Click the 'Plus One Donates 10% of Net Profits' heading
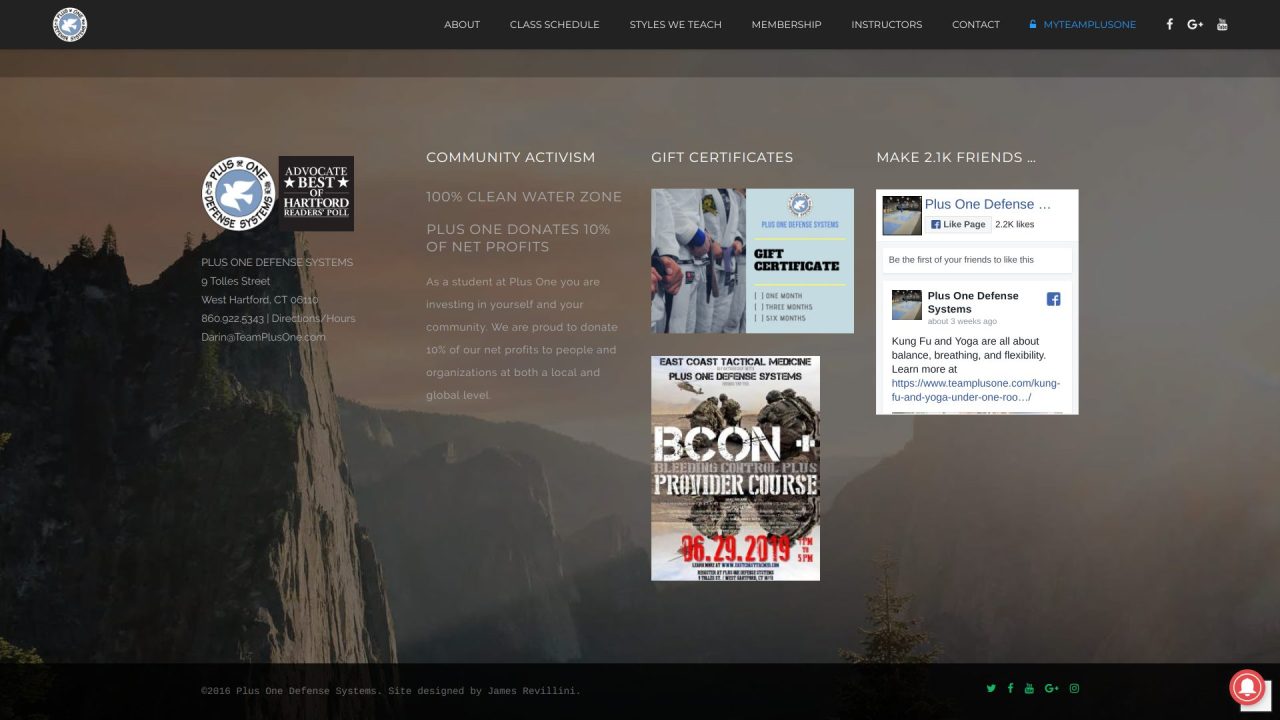 518,238
